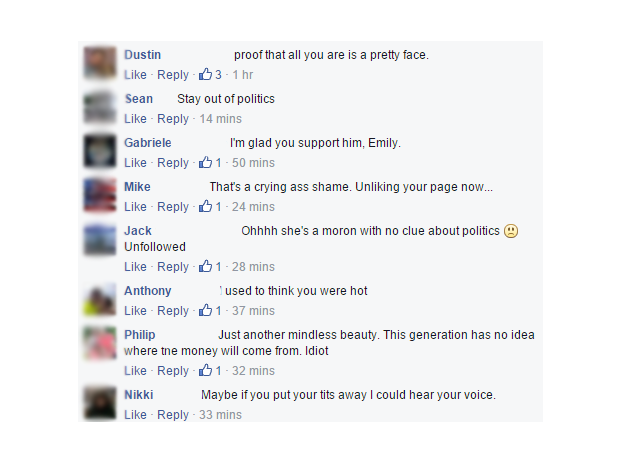629x453 pixels.
Task: Click the 33 mins timestamp on Nikki's comment
Action: 221,414
